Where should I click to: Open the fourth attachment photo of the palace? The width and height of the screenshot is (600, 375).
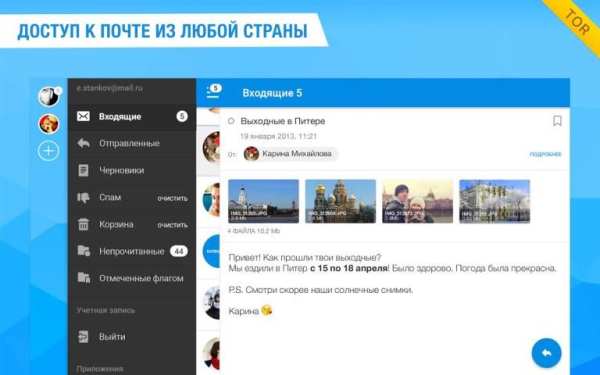[x=495, y=201]
